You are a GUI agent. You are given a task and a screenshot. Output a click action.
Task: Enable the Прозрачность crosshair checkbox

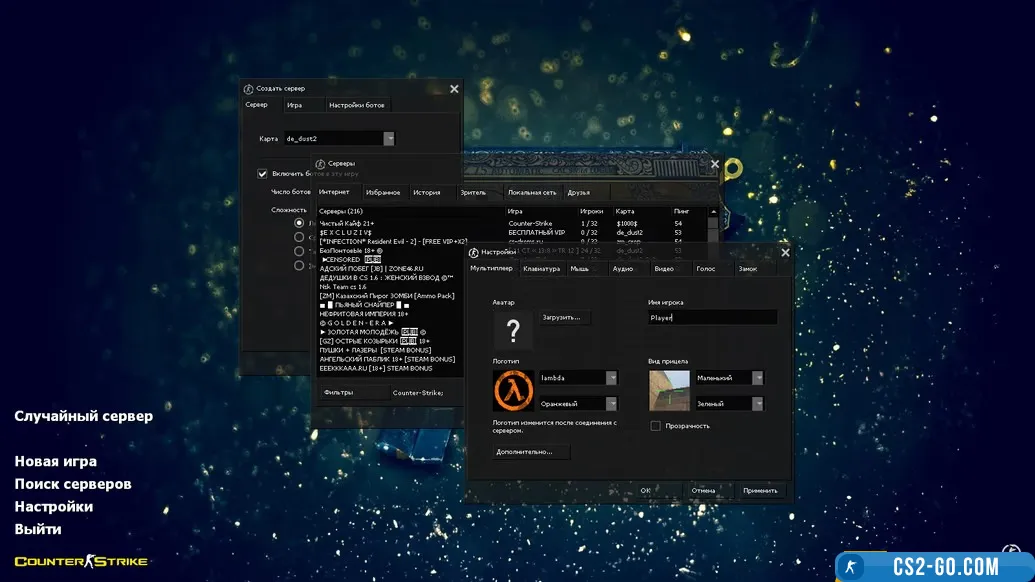coord(655,426)
